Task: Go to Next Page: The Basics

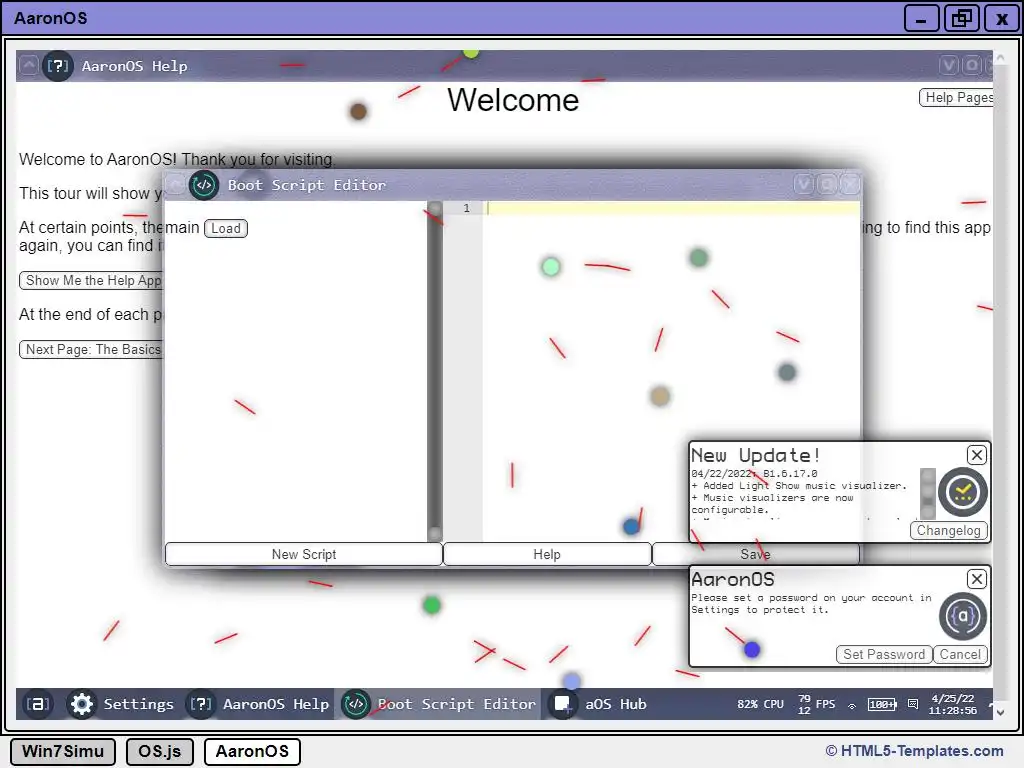Action: click(x=92, y=349)
